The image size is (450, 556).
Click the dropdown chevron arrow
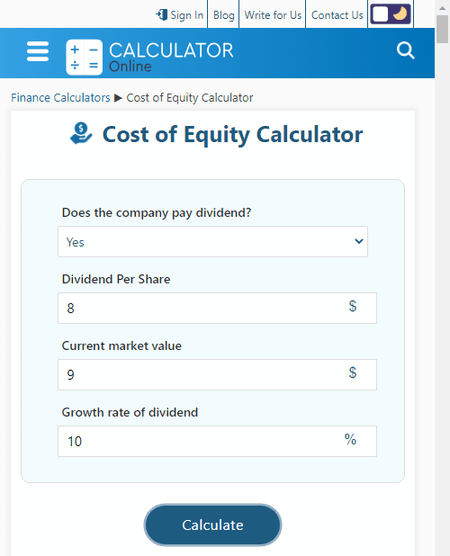[359, 241]
